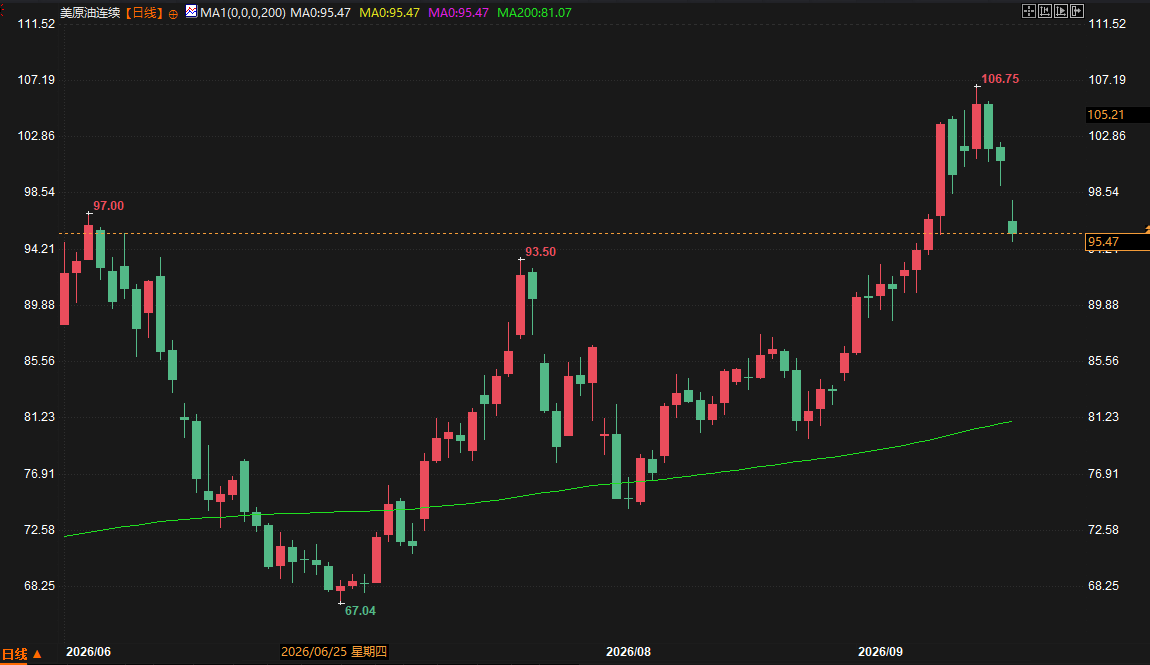Click the 89.88 value on left axis
This screenshot has height=665, width=1150.
[40, 304]
